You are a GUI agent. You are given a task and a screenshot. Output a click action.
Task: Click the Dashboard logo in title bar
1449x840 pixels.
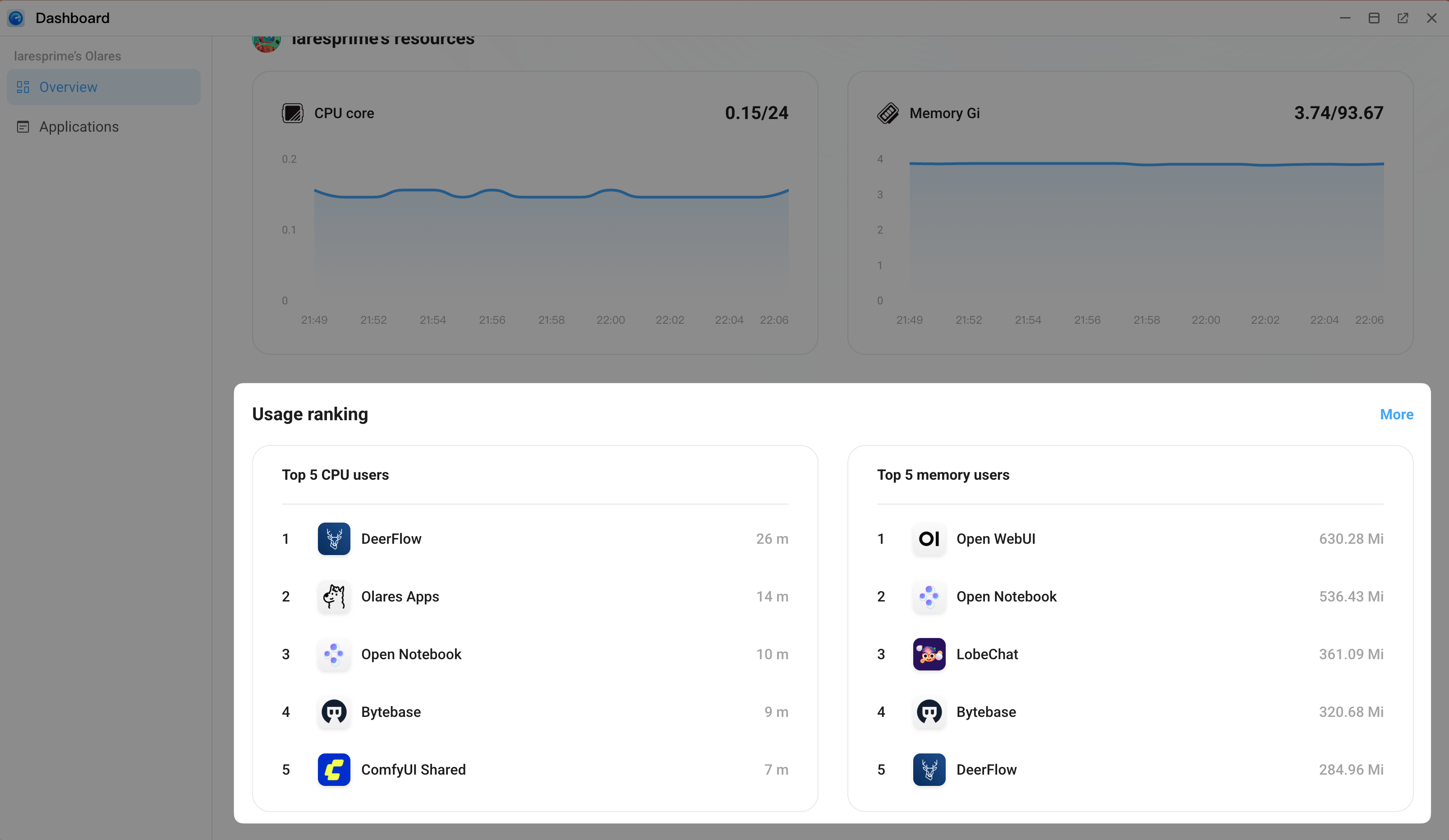[15, 18]
